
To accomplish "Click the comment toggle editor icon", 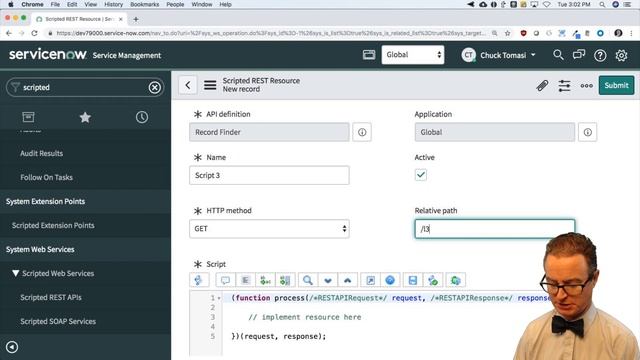I will [x=225, y=280].
